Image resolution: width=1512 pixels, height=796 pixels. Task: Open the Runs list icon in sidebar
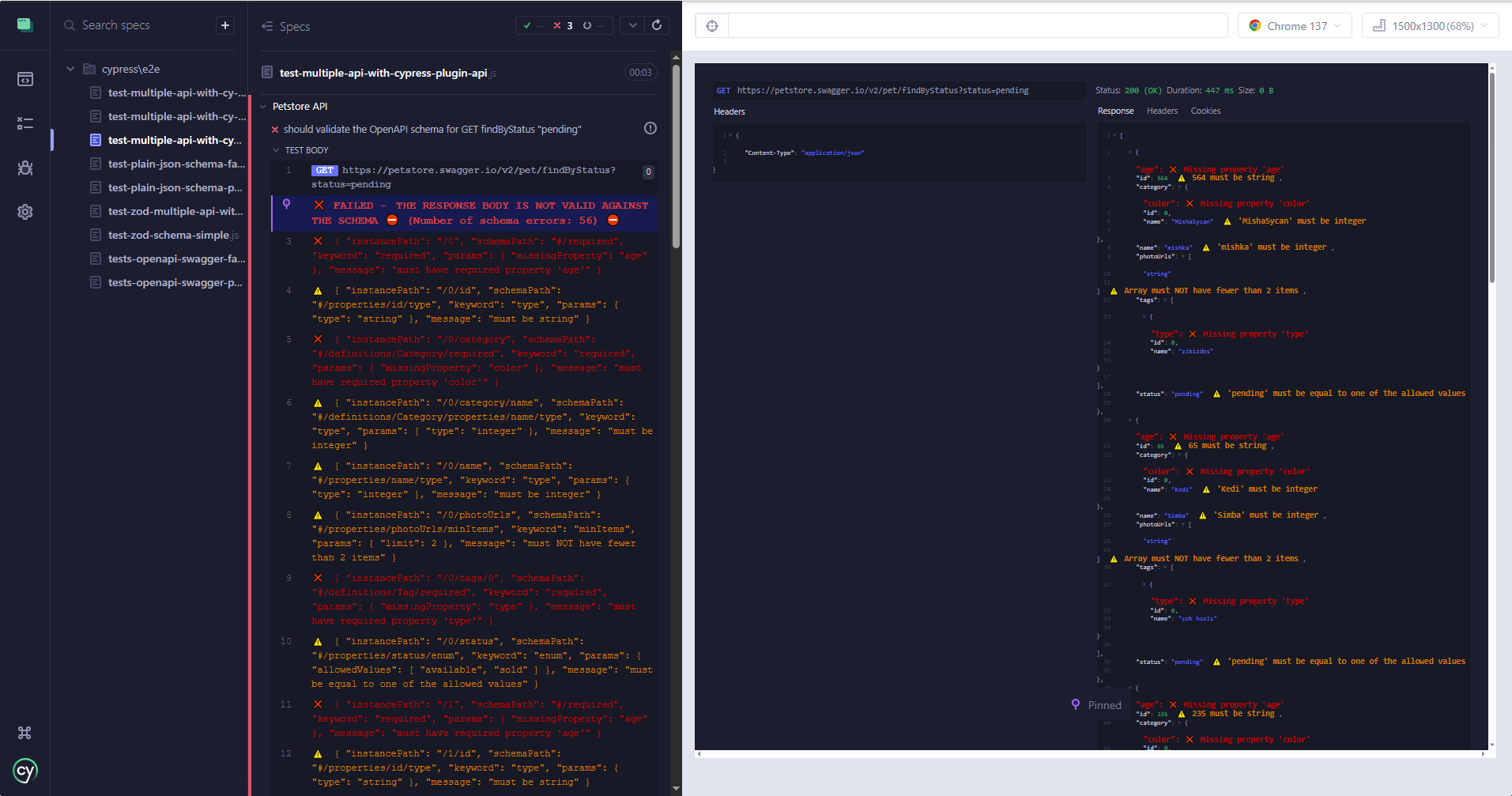tap(25, 123)
